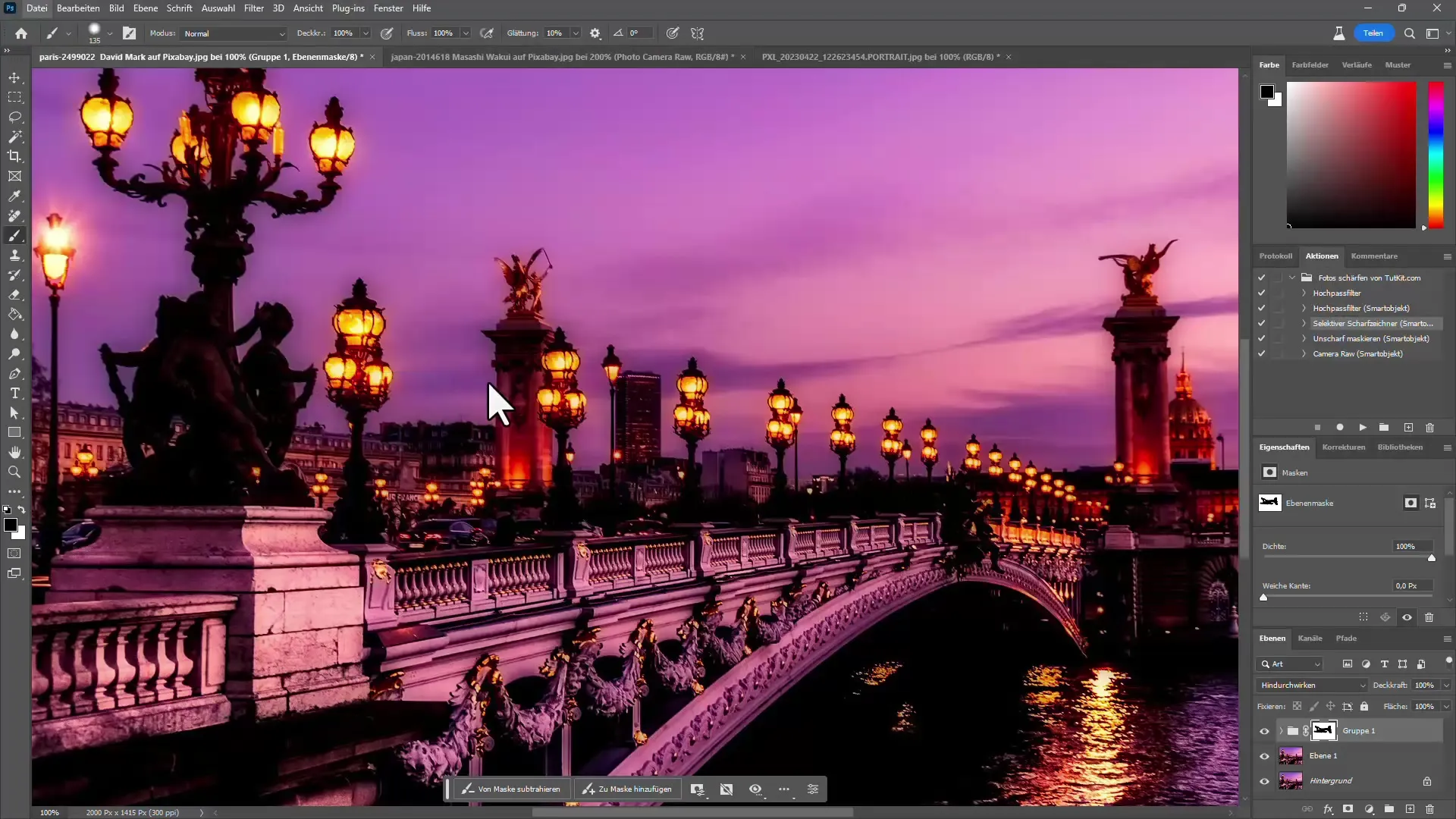The width and height of the screenshot is (1456, 819).
Task: Select the Lasso tool
Action: click(14, 118)
